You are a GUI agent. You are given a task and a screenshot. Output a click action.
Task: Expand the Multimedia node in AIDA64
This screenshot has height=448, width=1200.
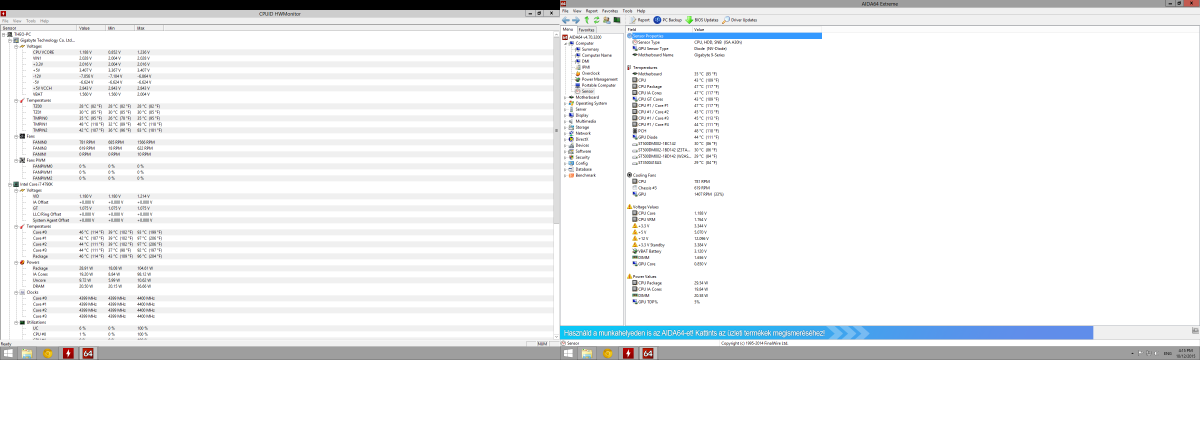tap(566, 121)
